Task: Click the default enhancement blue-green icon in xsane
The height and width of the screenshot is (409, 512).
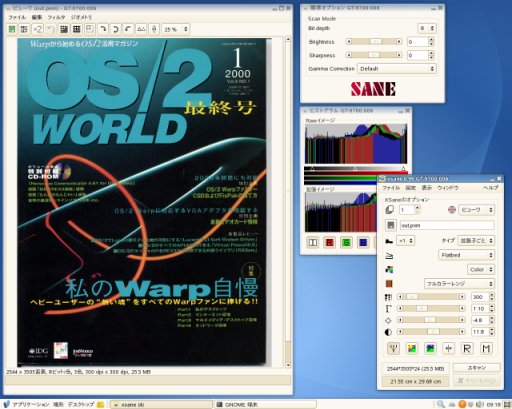Action: pos(430,349)
